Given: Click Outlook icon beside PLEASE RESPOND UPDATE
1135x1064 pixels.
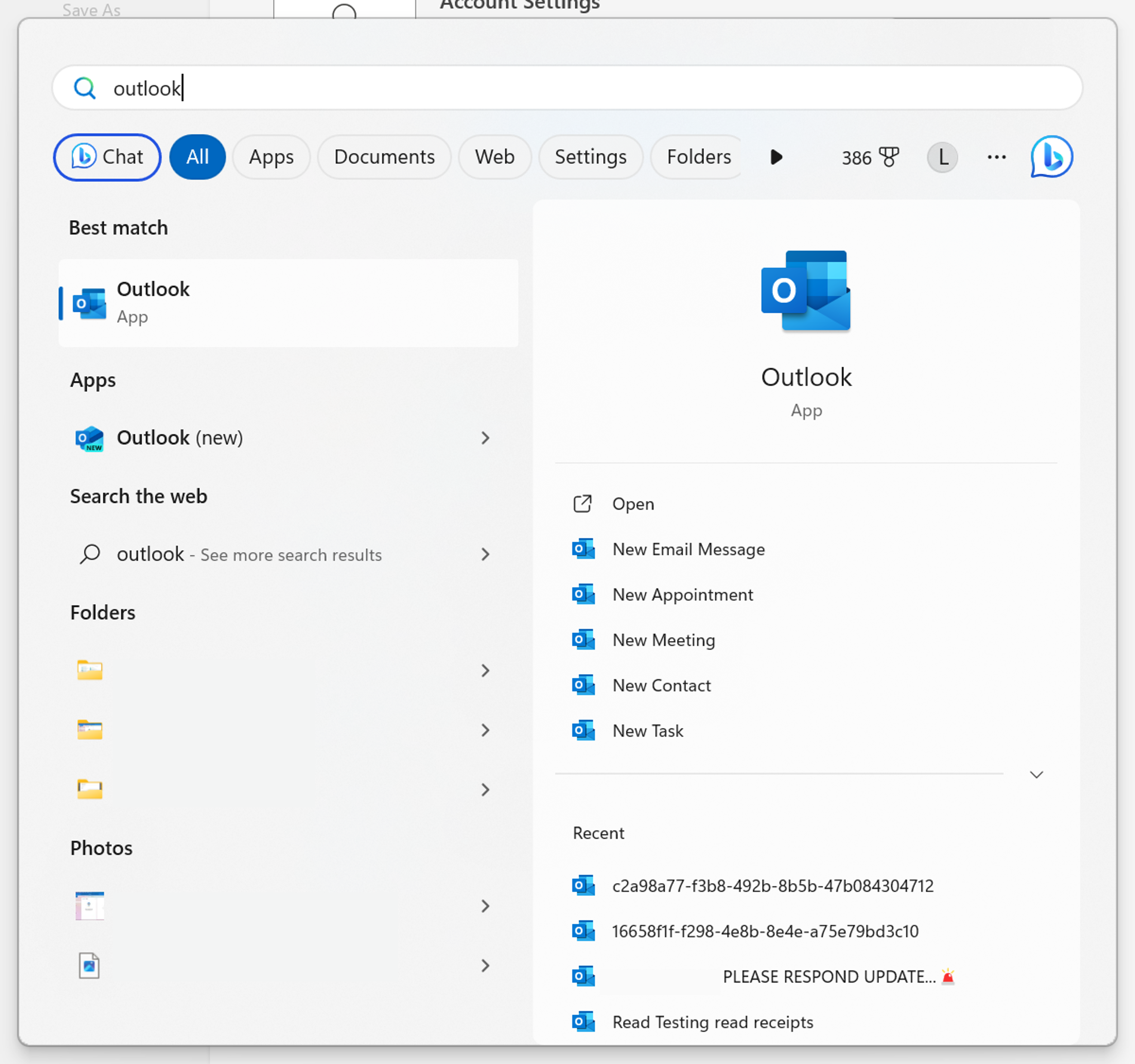Looking at the screenshot, I should 583,977.
